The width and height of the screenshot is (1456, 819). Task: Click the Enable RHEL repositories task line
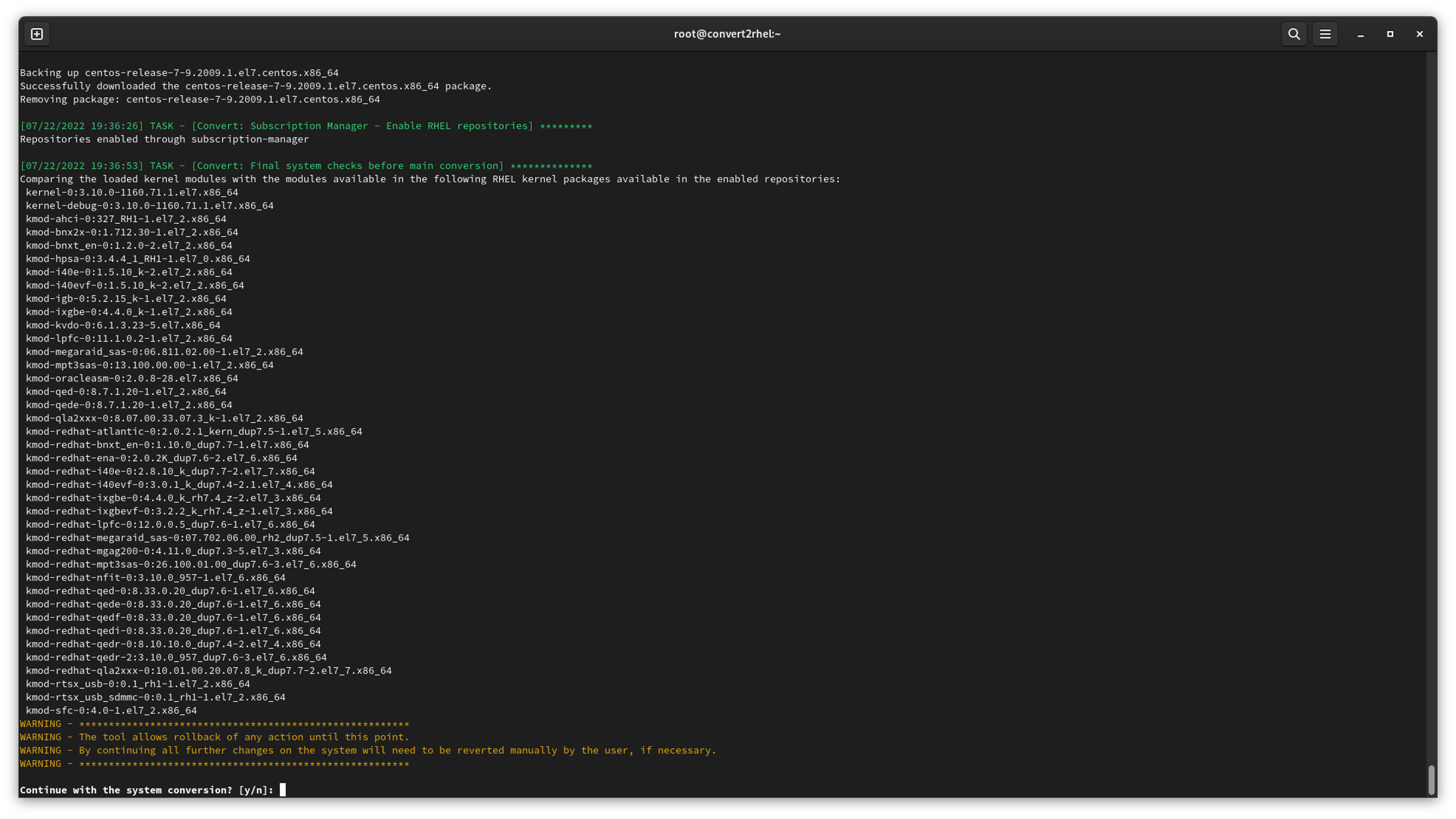click(x=306, y=126)
